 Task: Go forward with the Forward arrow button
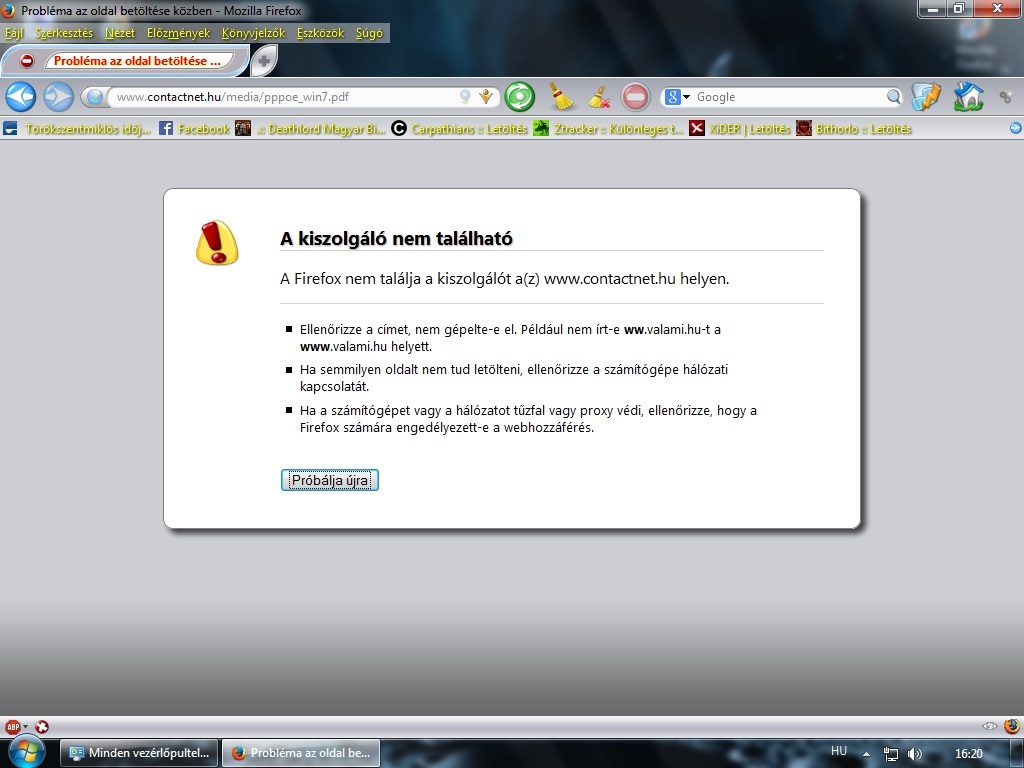click(x=59, y=97)
